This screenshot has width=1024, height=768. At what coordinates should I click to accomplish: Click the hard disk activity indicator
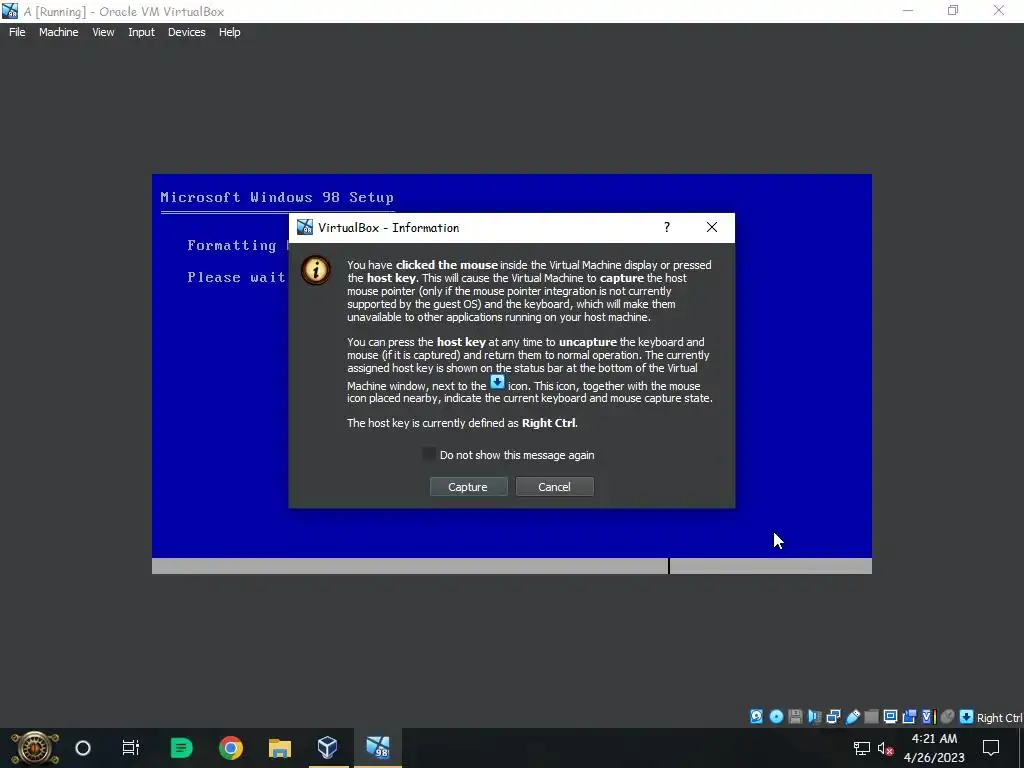756,716
